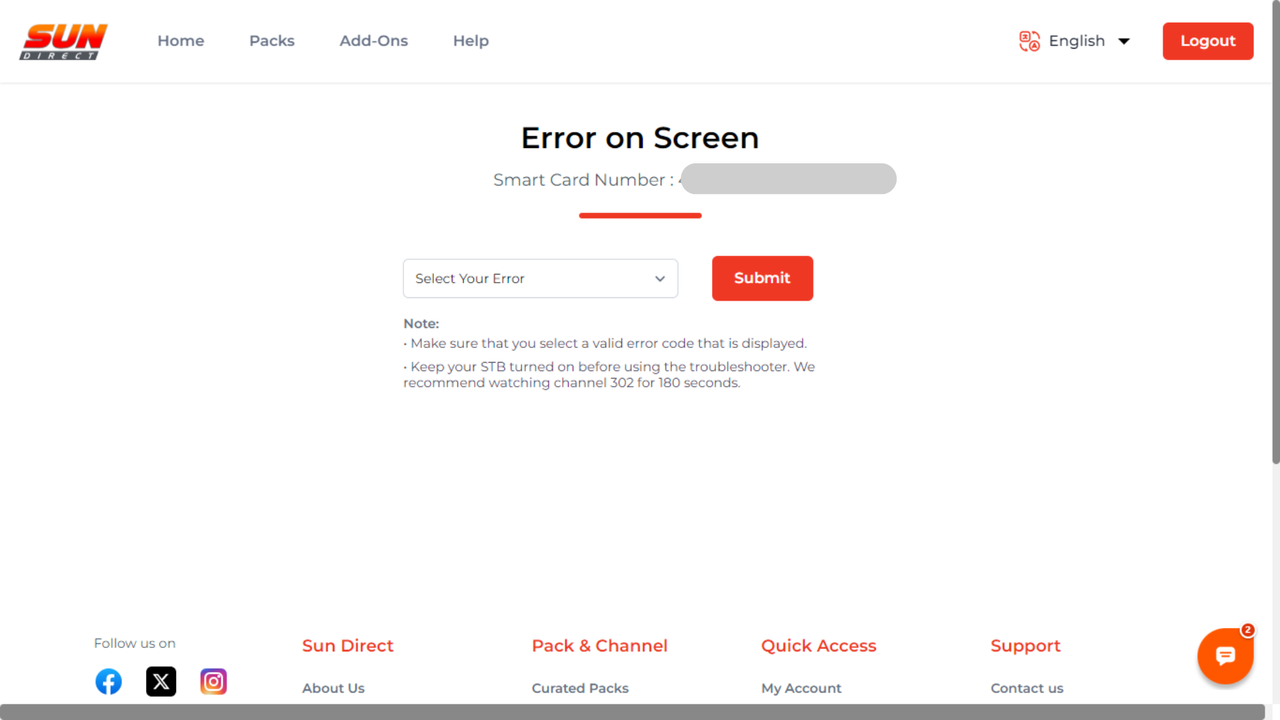Click the Sun Direct logo
1280x720 pixels.
(64, 41)
